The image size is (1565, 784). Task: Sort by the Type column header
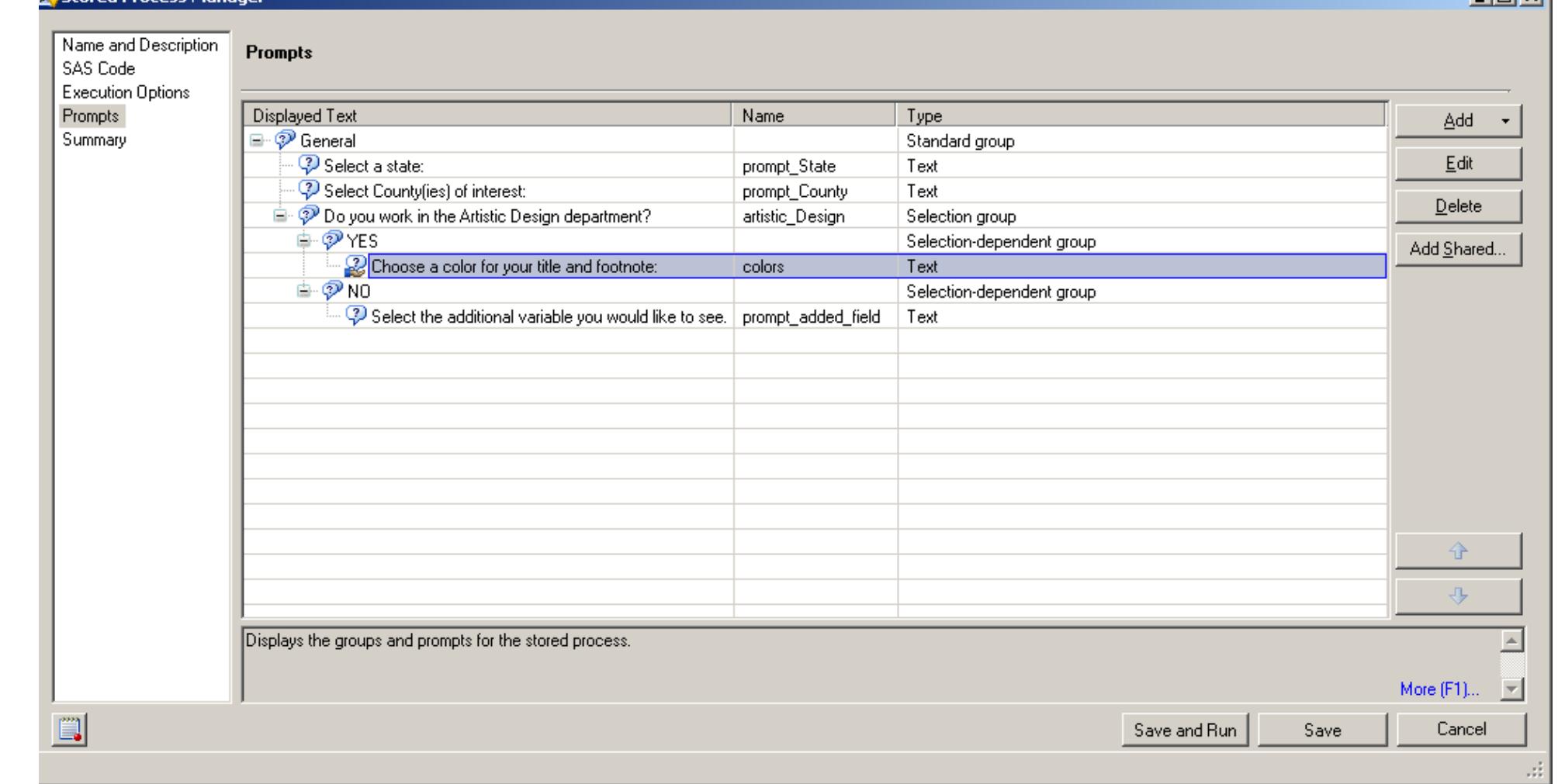click(1141, 116)
